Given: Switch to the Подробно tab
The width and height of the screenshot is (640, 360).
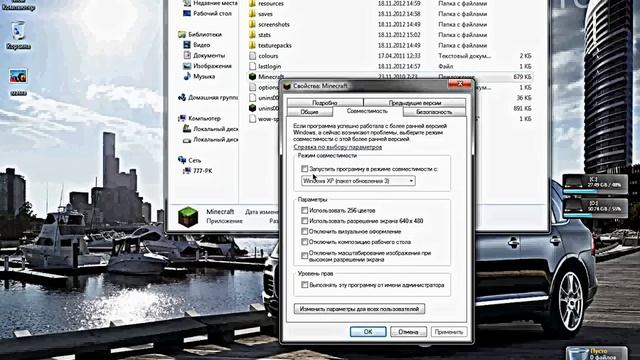Looking at the screenshot, I should tap(325, 103).
